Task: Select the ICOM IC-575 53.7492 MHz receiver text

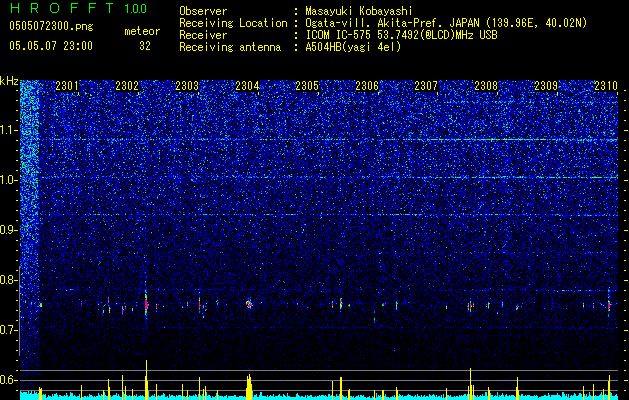Action: [x=401, y=35]
